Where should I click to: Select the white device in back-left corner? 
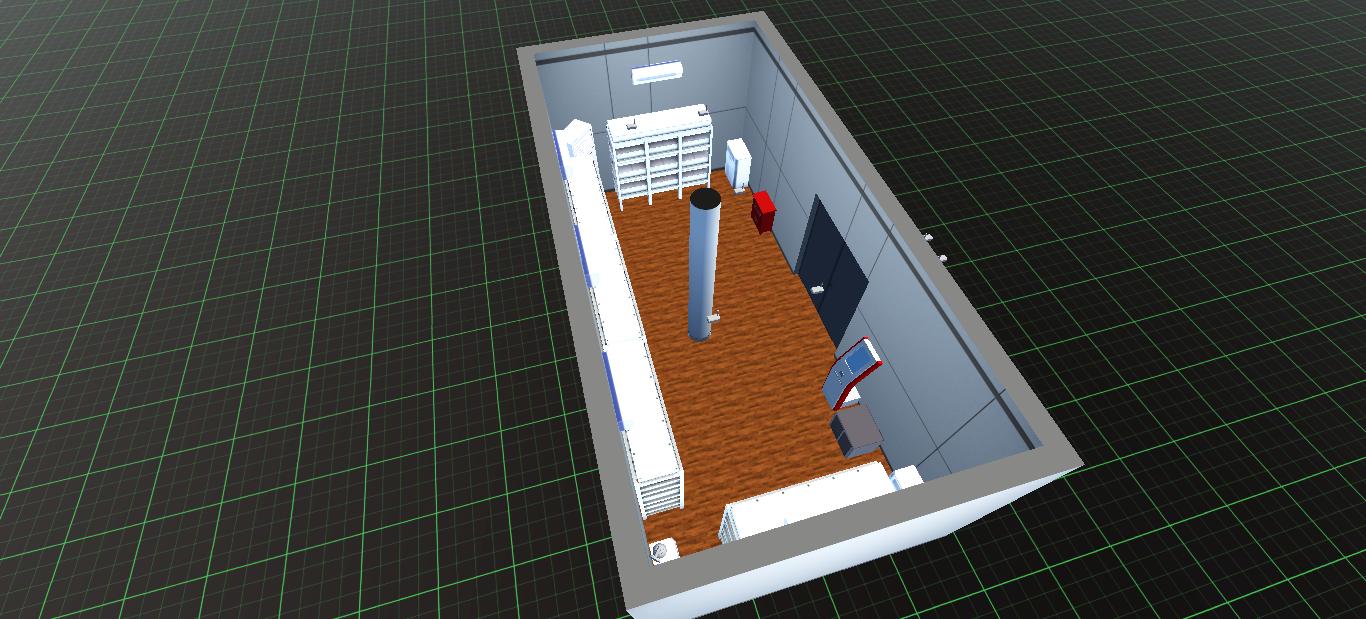pos(577,140)
